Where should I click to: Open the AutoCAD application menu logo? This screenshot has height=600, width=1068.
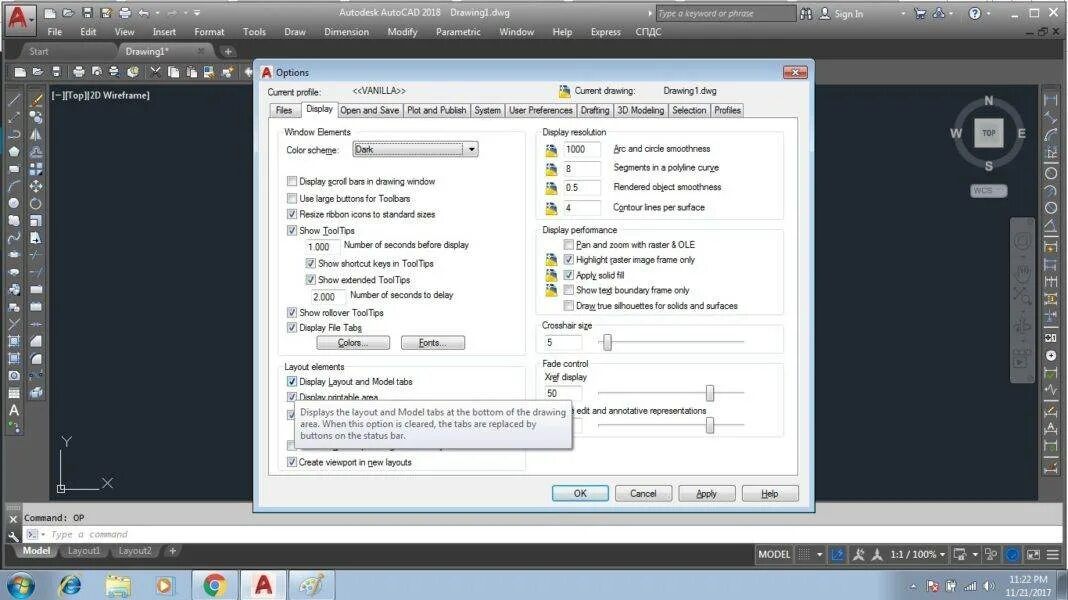point(18,18)
